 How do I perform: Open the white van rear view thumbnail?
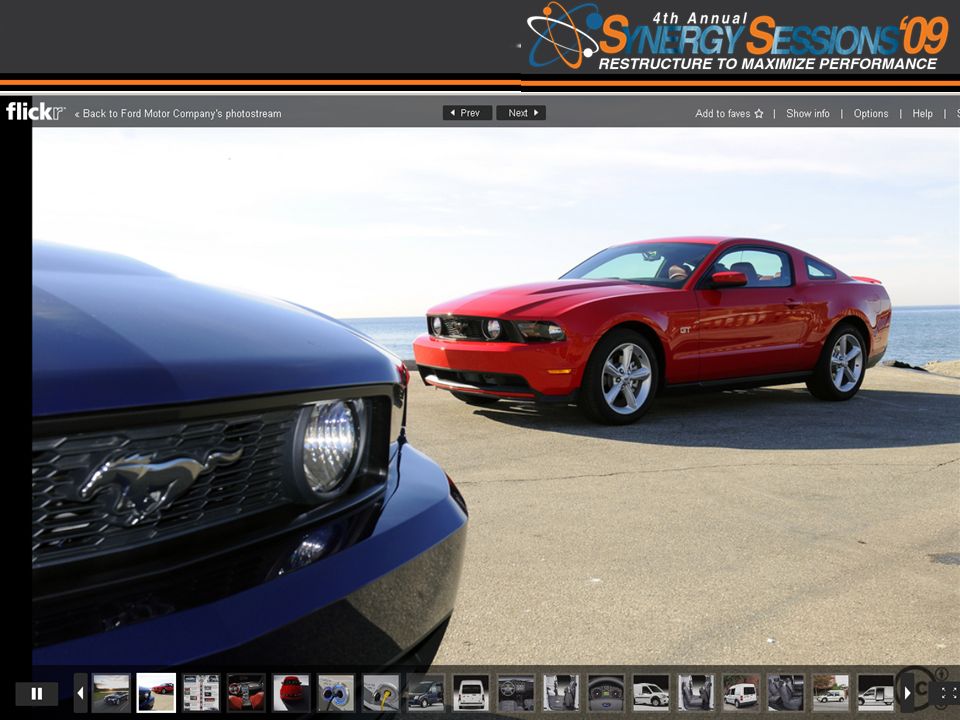[471, 692]
